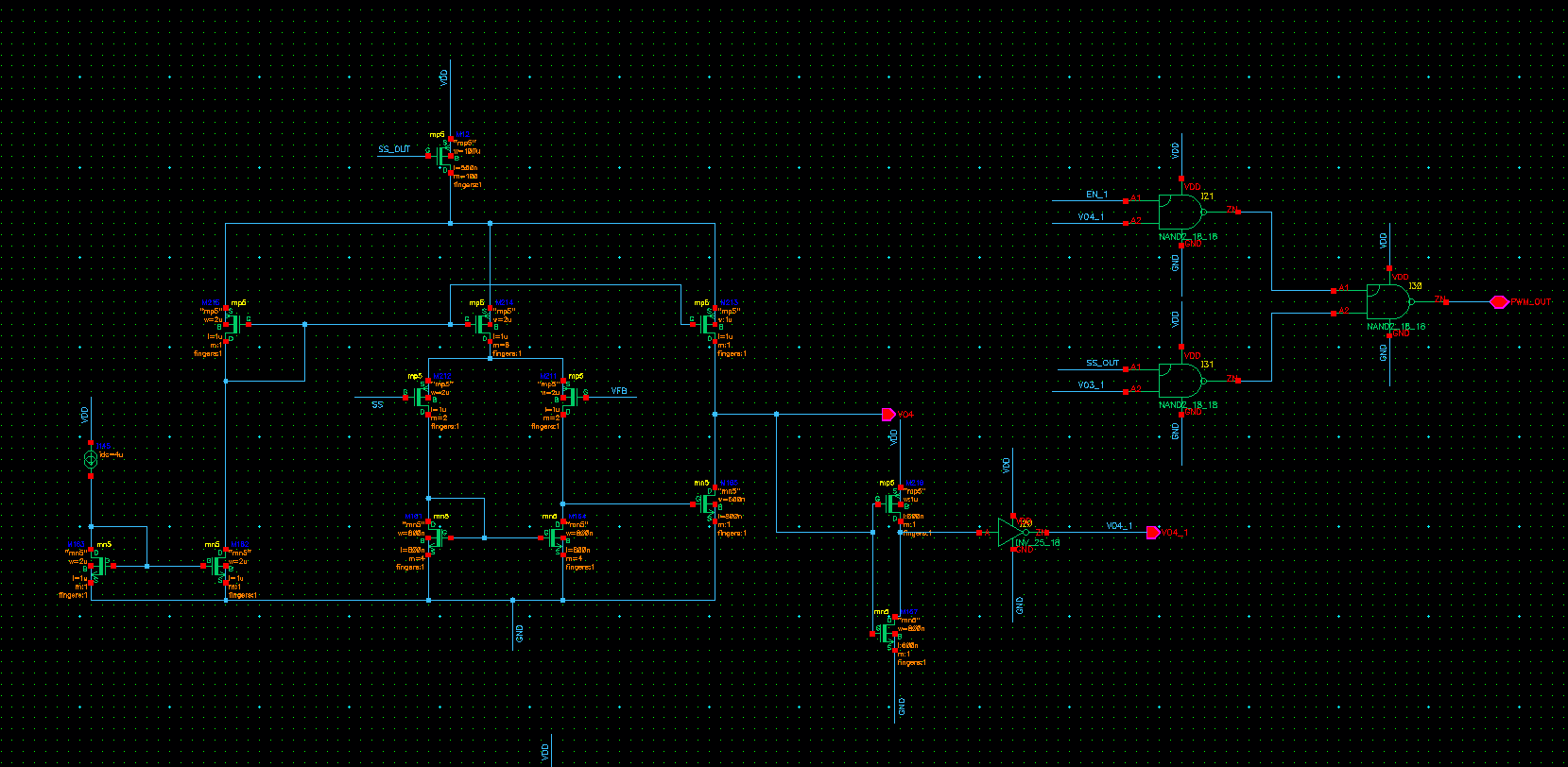1568x767 pixels.
Task: Click the VO3_1 wire label
Action: tap(1091, 385)
